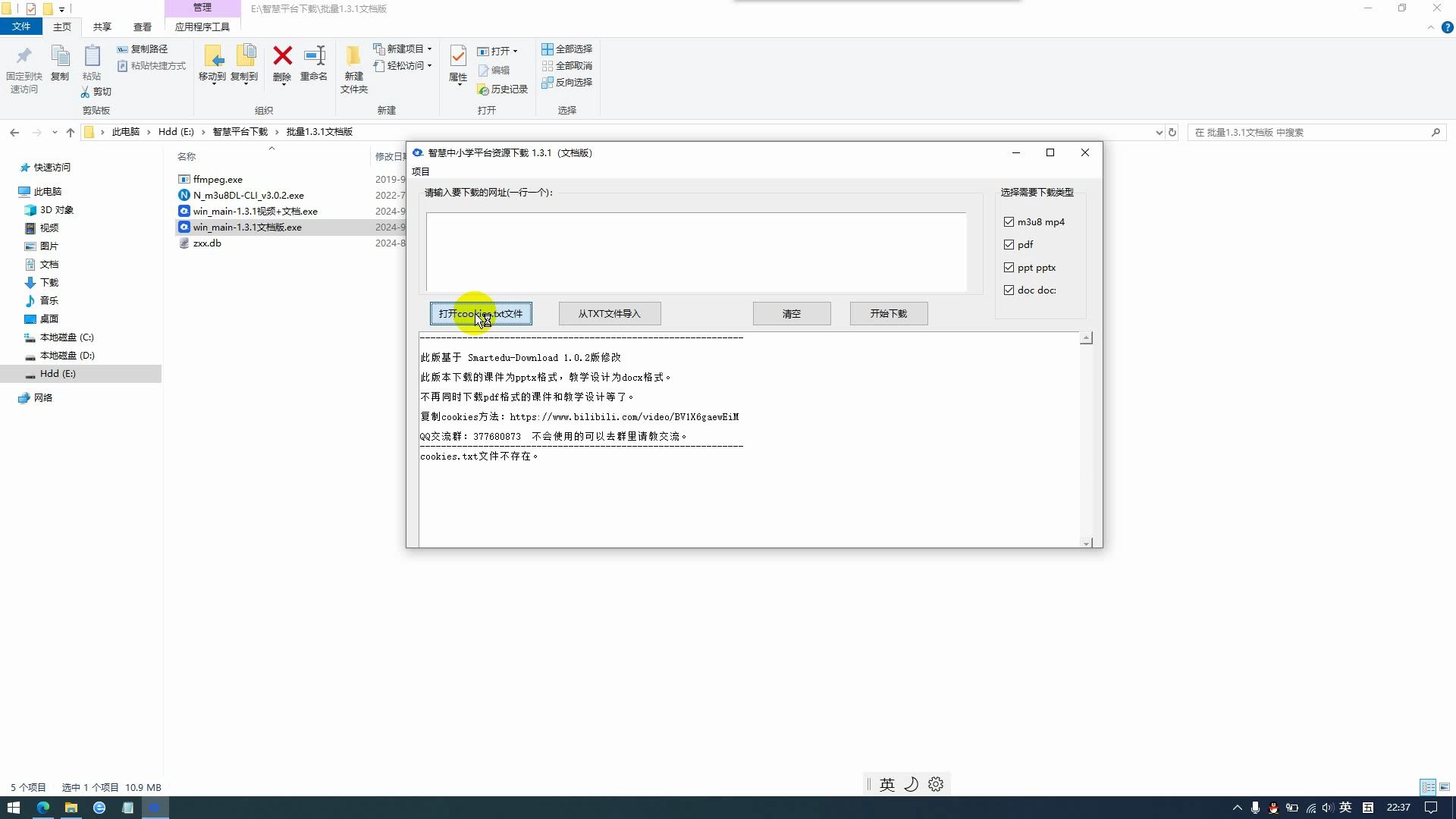
Task: Scroll the download log area
Action: (1087, 440)
